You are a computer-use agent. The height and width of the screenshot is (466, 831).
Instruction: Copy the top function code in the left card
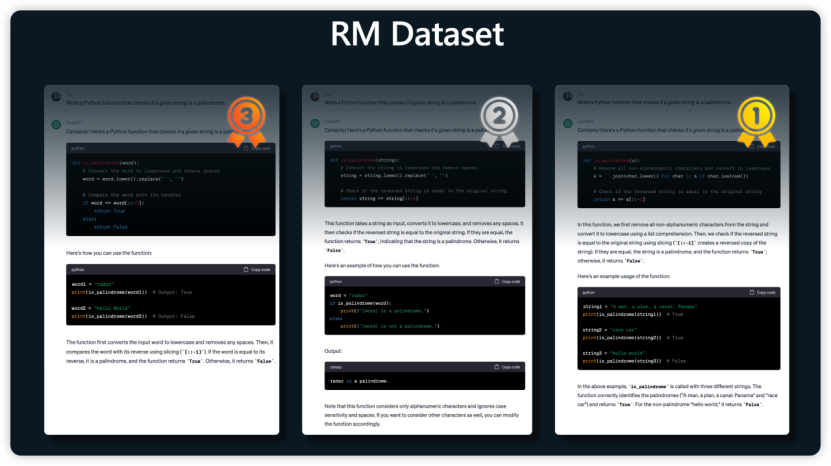point(257,148)
